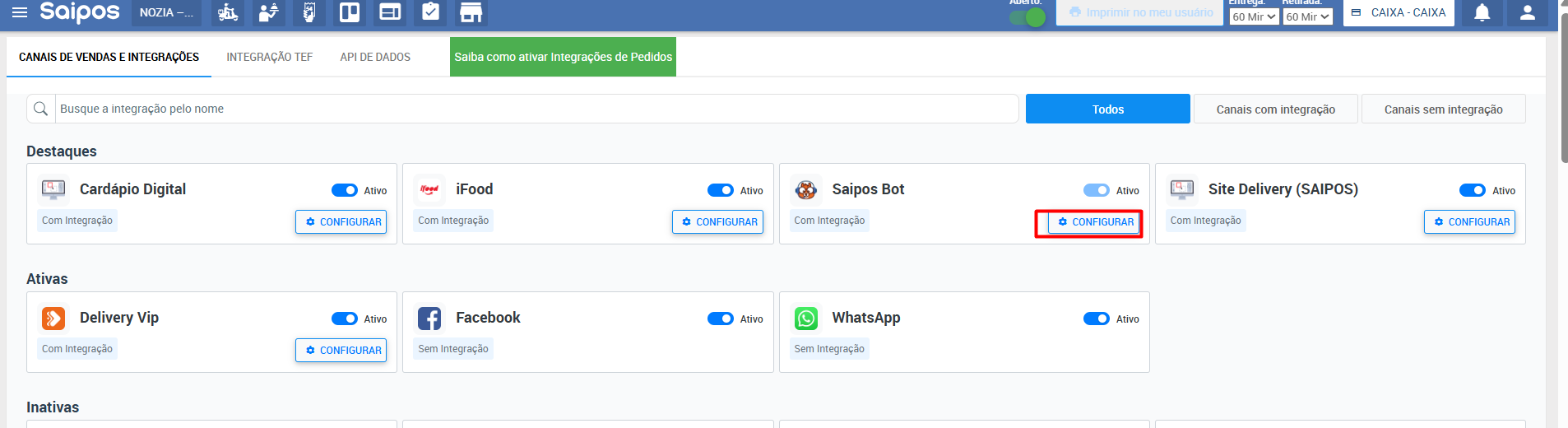Viewport: 1568px width, 428px height.
Task: Select Canais de Vendas e Integrações tab
Action: click(109, 57)
